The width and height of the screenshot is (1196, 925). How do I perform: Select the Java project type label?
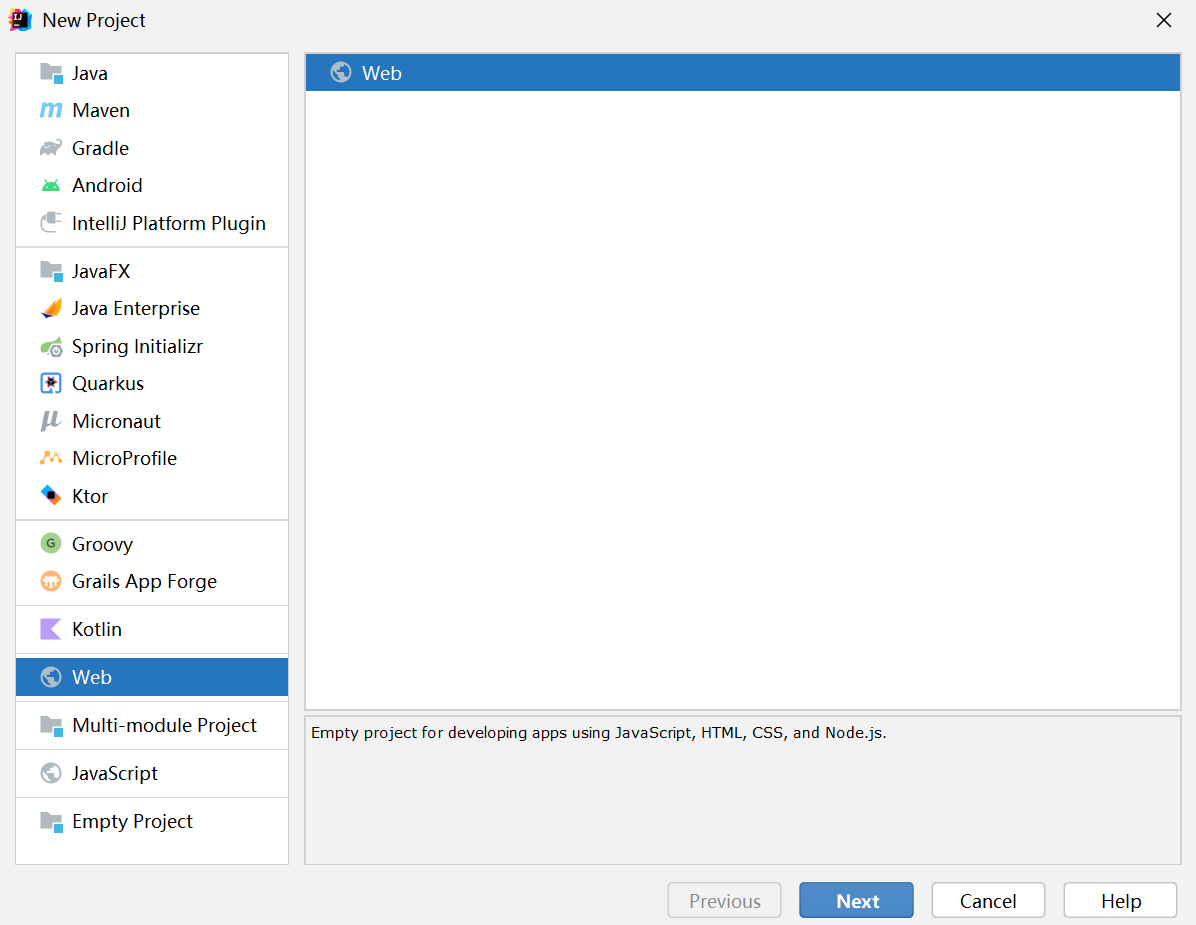tap(90, 73)
